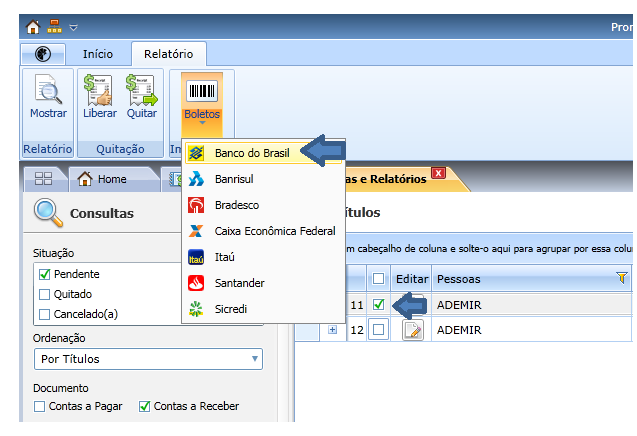Close the Relatórios tab with red X
Image resolution: width=637 pixels, height=436 pixels.
pos(438,173)
